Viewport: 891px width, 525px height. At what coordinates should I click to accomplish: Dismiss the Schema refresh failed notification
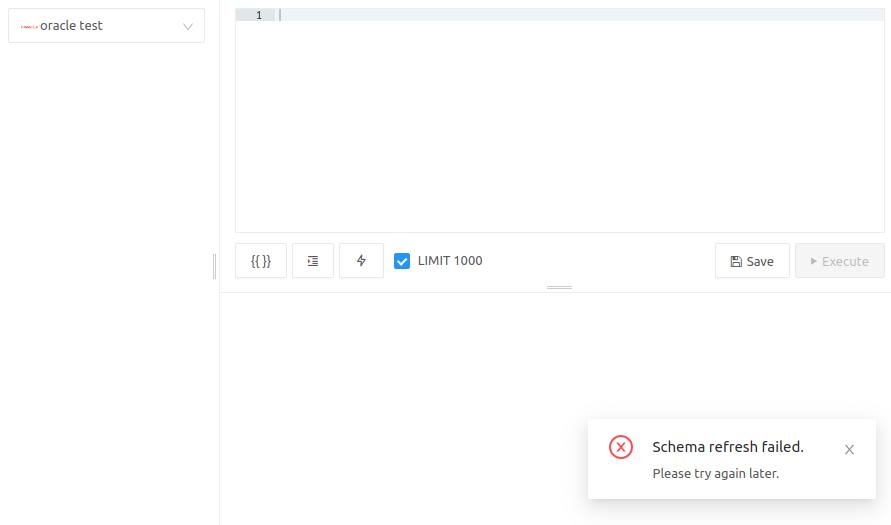[850, 449]
